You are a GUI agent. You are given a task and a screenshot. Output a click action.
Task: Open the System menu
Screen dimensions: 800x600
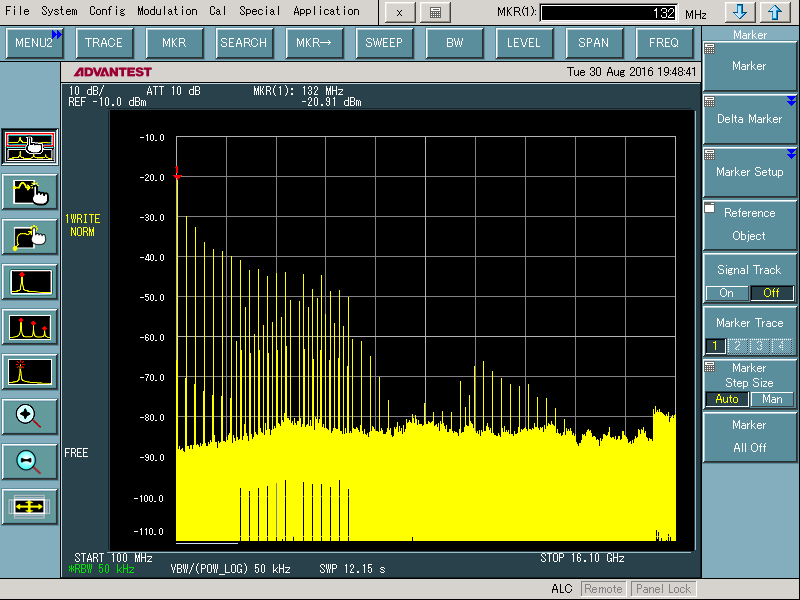coord(59,11)
